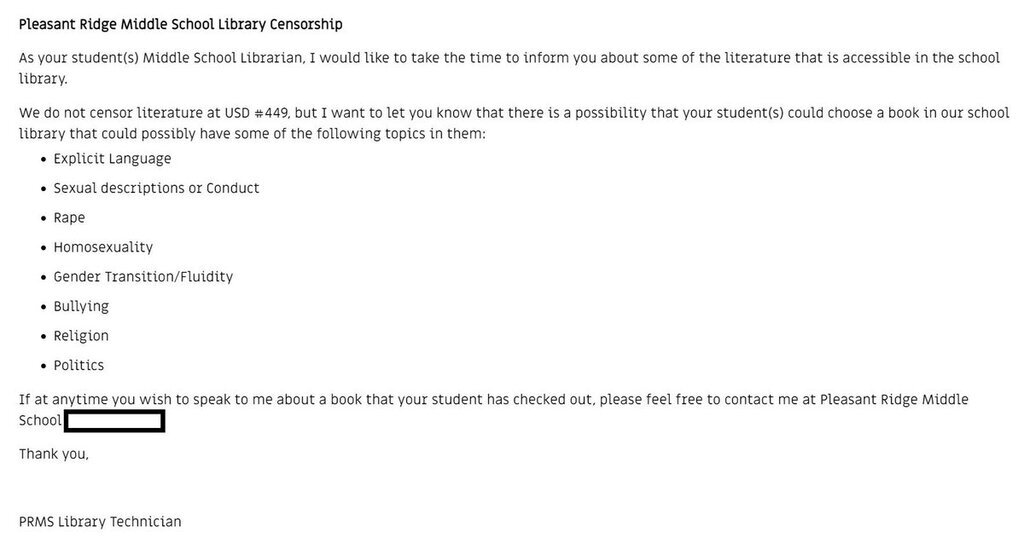Click the black redacted box after "School"
Image resolution: width=1024 pixels, height=538 pixels.
[114, 421]
